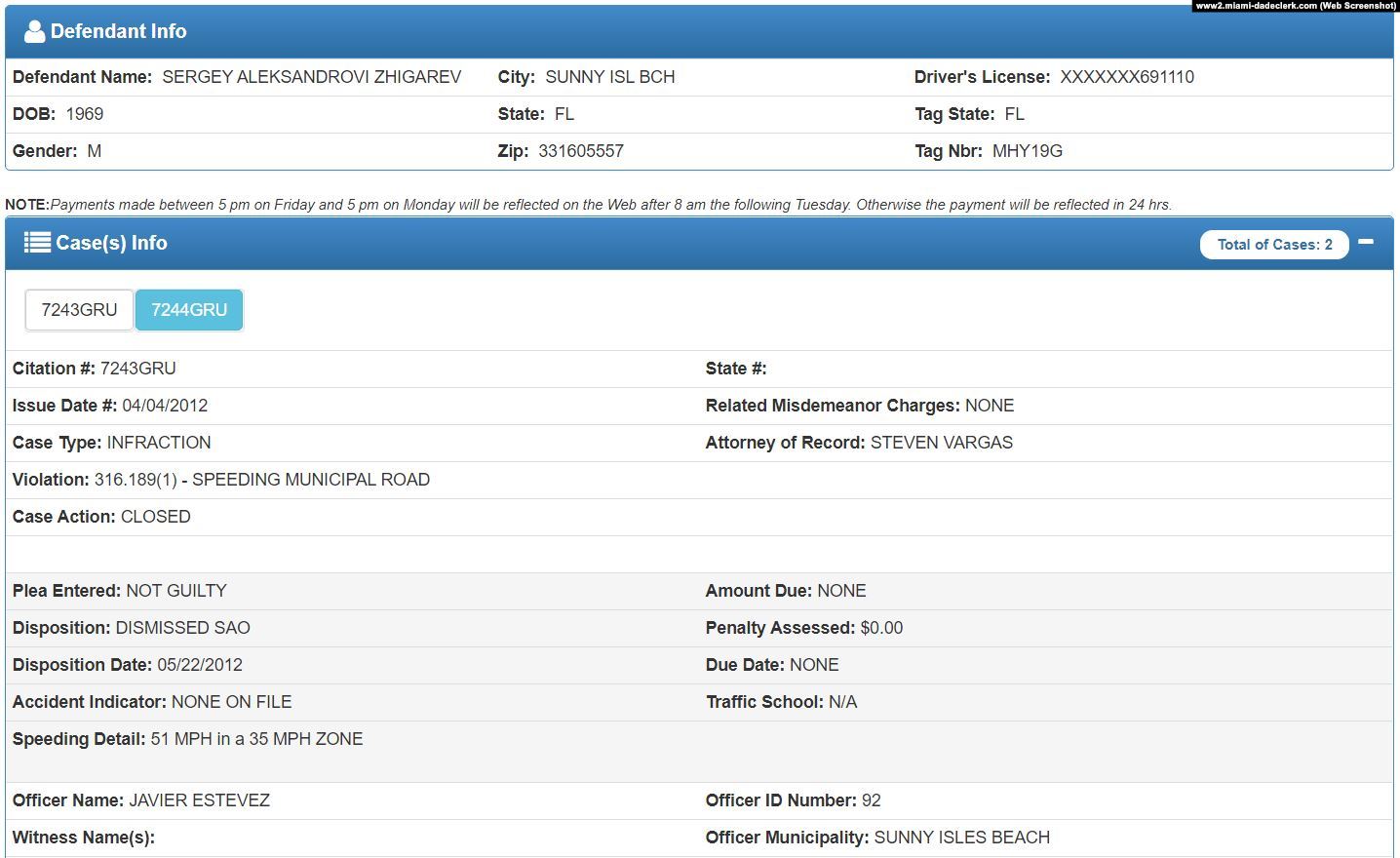Click the list icon beside Case(s) Info
This screenshot has height=858, width=1400.
37,243
